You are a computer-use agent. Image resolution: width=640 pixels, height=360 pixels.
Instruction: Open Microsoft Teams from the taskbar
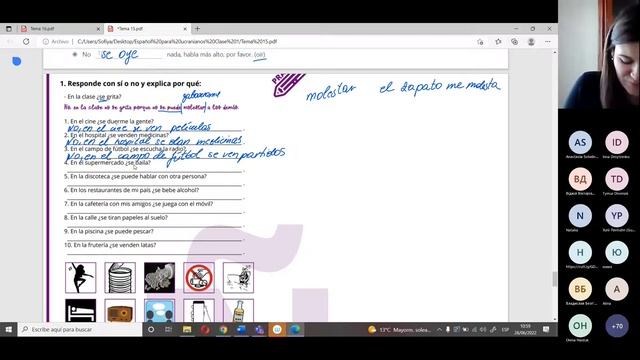[259, 329]
